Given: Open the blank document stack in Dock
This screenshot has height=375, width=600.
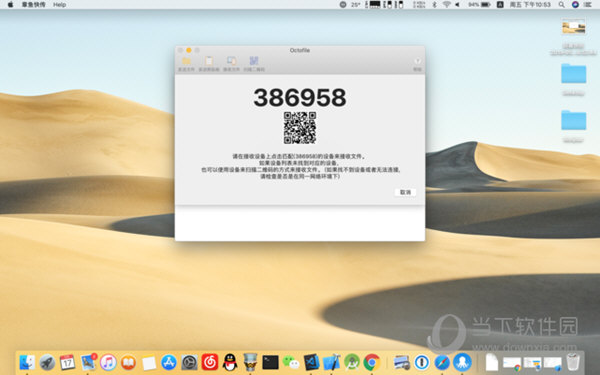Looking at the screenshot, I should tap(492, 362).
